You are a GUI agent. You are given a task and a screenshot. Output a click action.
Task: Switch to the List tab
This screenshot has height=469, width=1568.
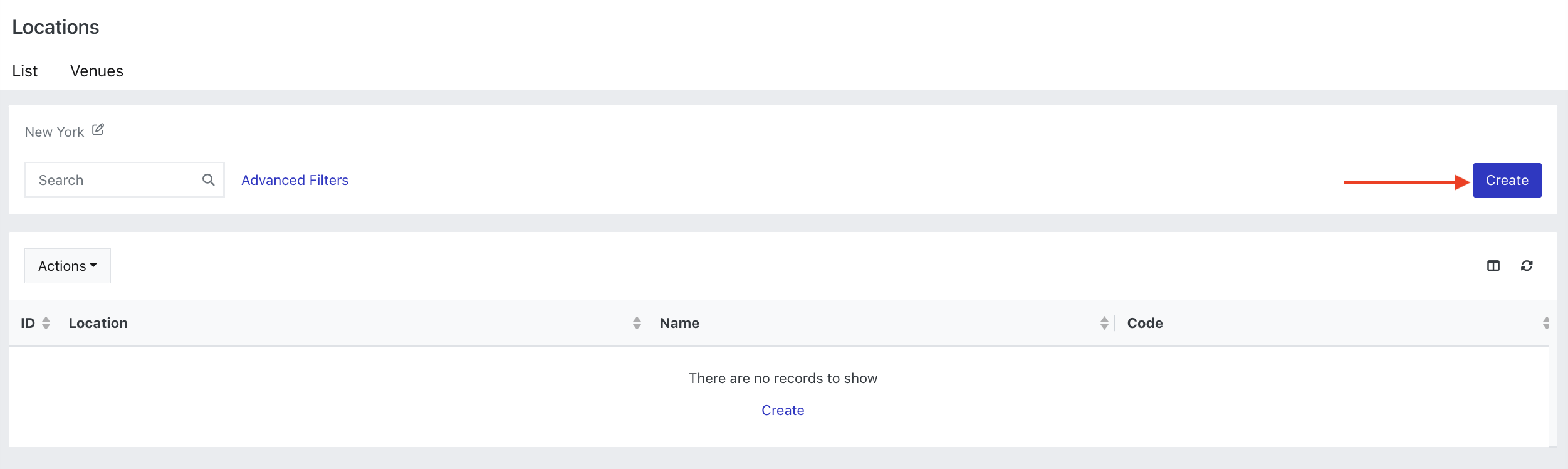pos(25,71)
